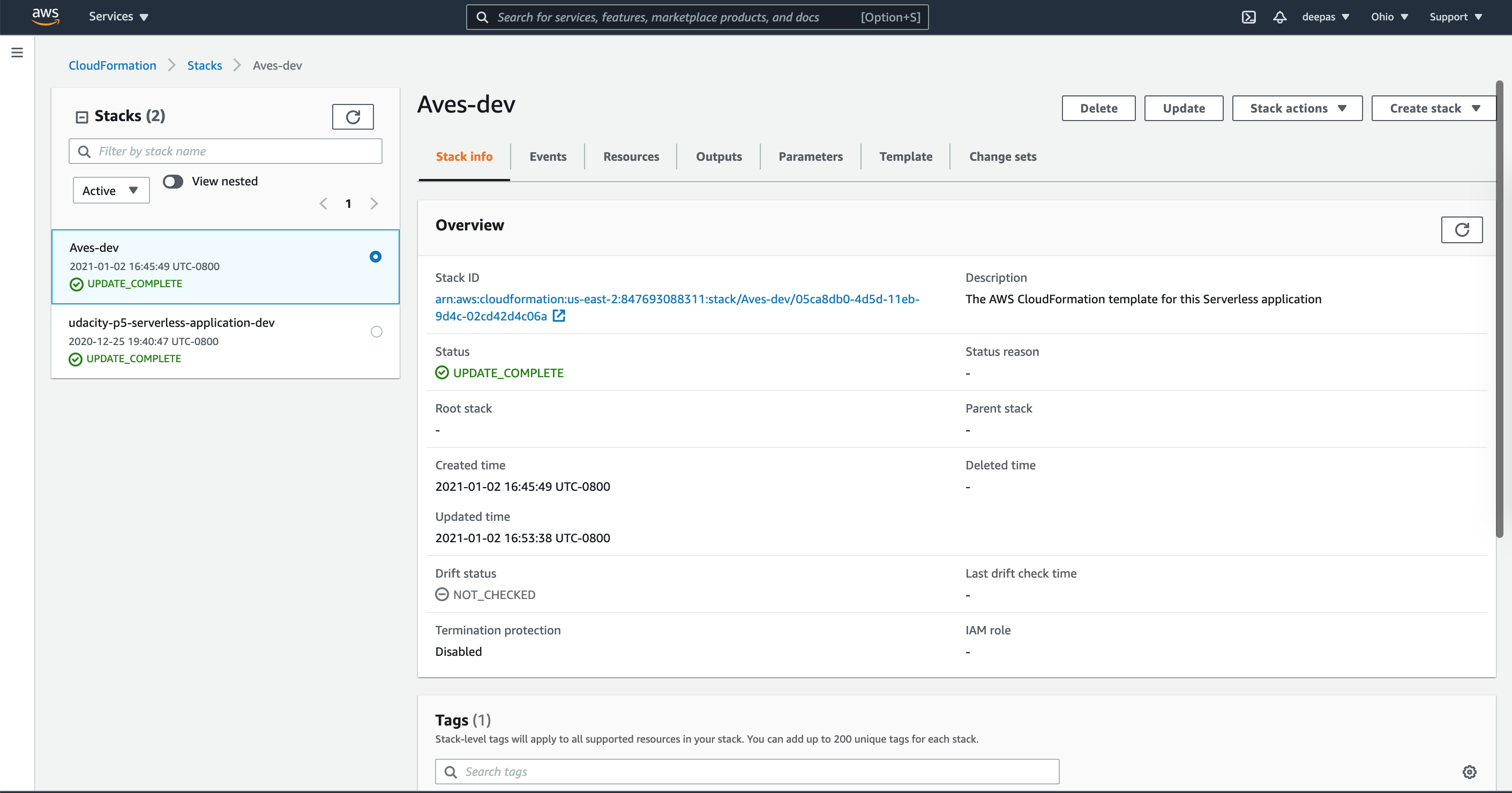Open the CloudShell terminal icon
1512x793 pixels.
tap(1248, 17)
